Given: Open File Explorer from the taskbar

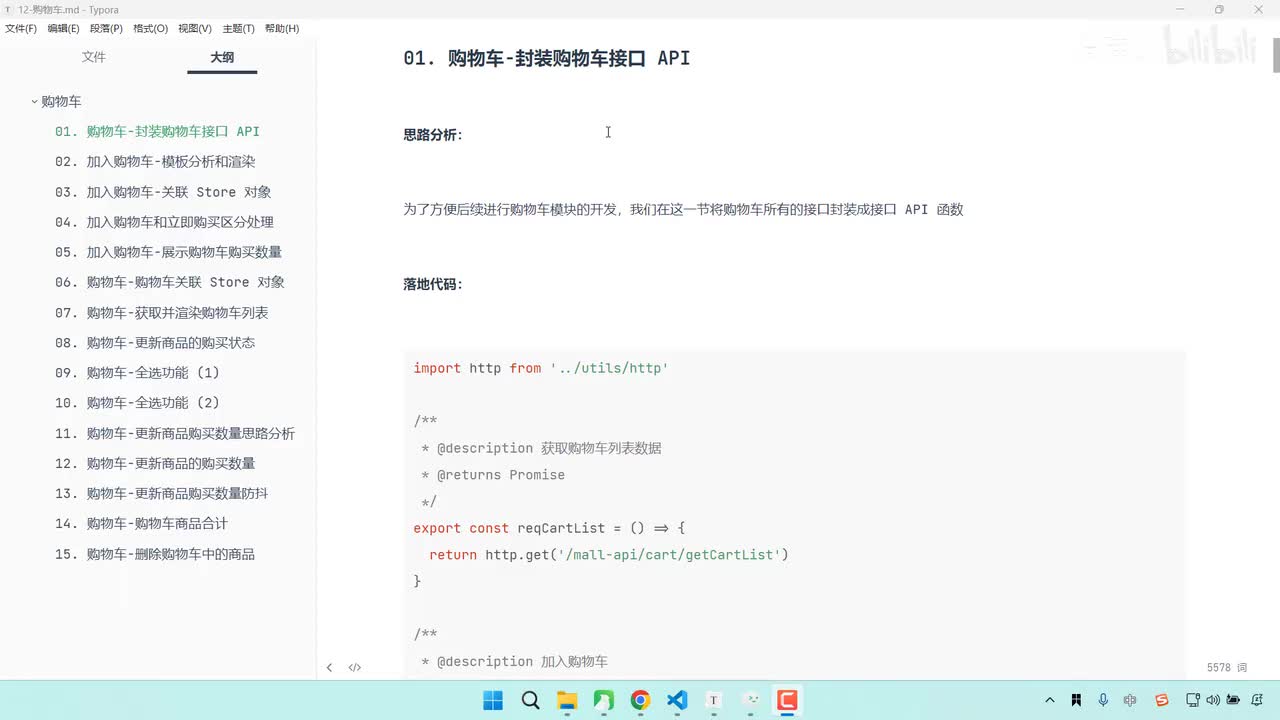Looking at the screenshot, I should click(567, 700).
